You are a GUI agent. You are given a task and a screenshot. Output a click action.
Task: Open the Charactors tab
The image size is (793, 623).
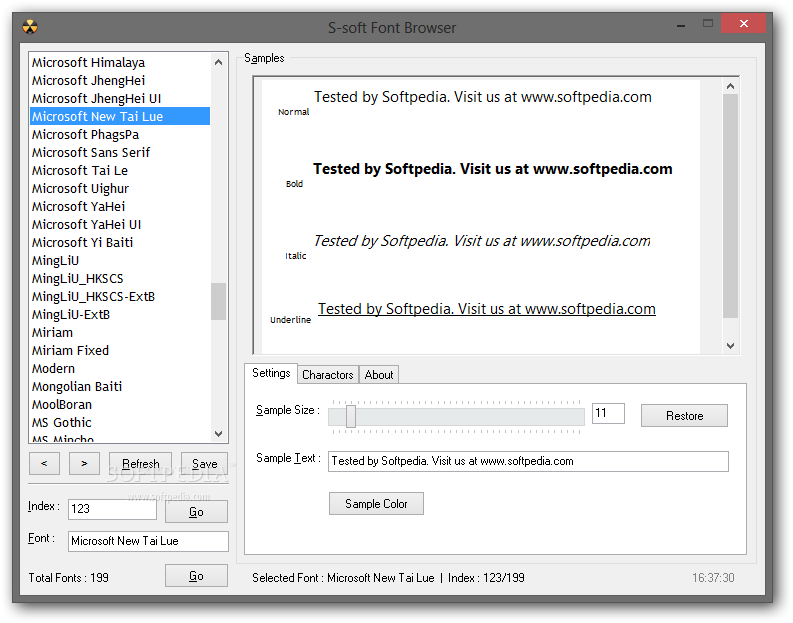(328, 375)
